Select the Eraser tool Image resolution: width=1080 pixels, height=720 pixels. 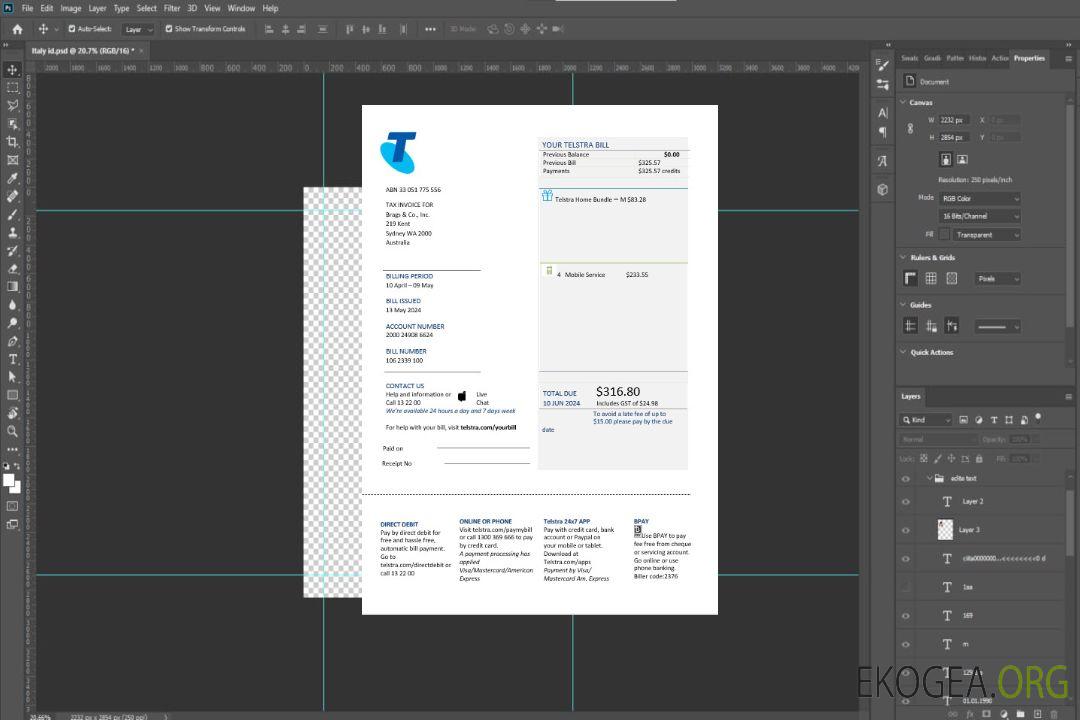(x=12, y=269)
